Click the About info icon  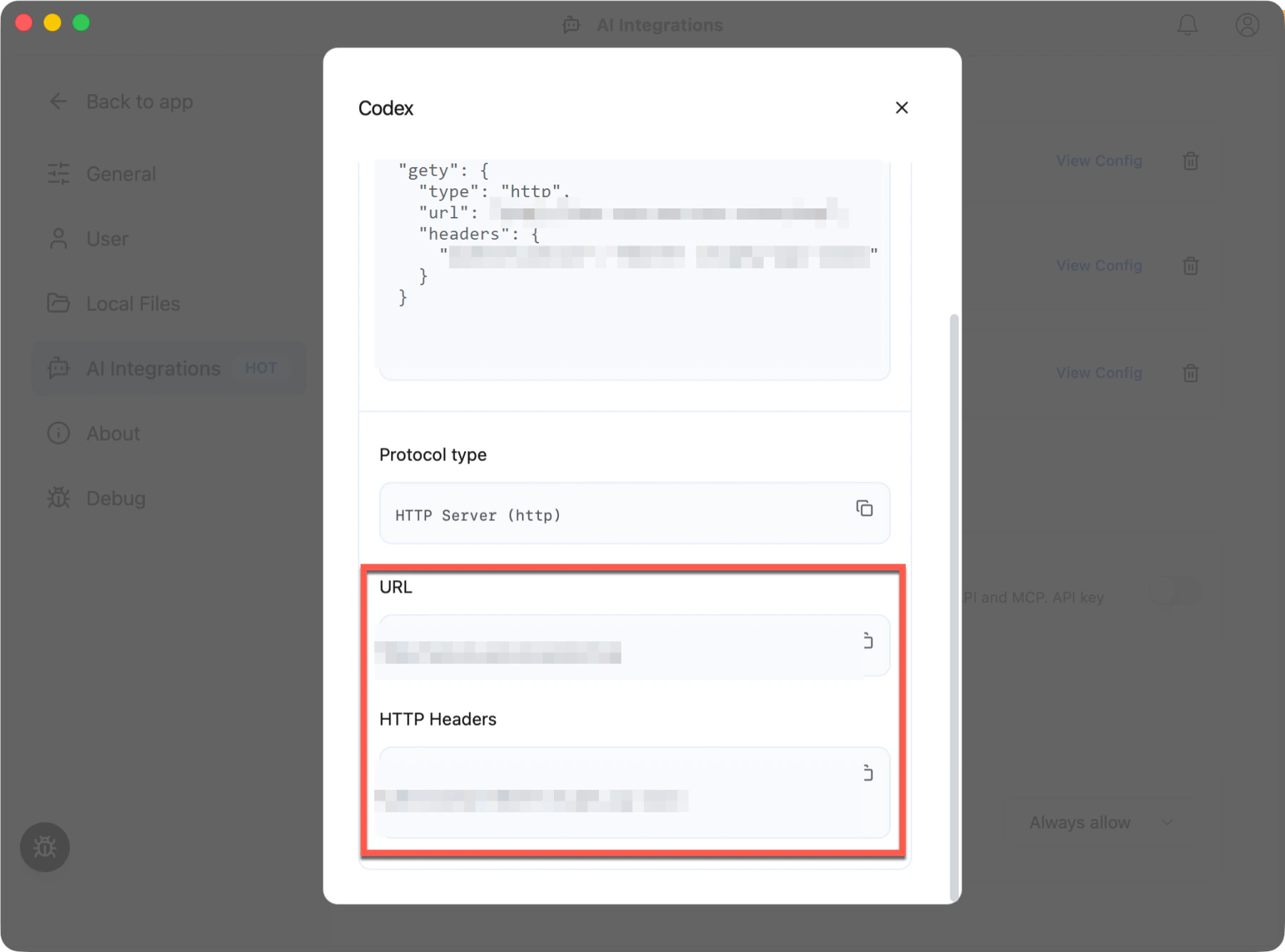pos(59,433)
